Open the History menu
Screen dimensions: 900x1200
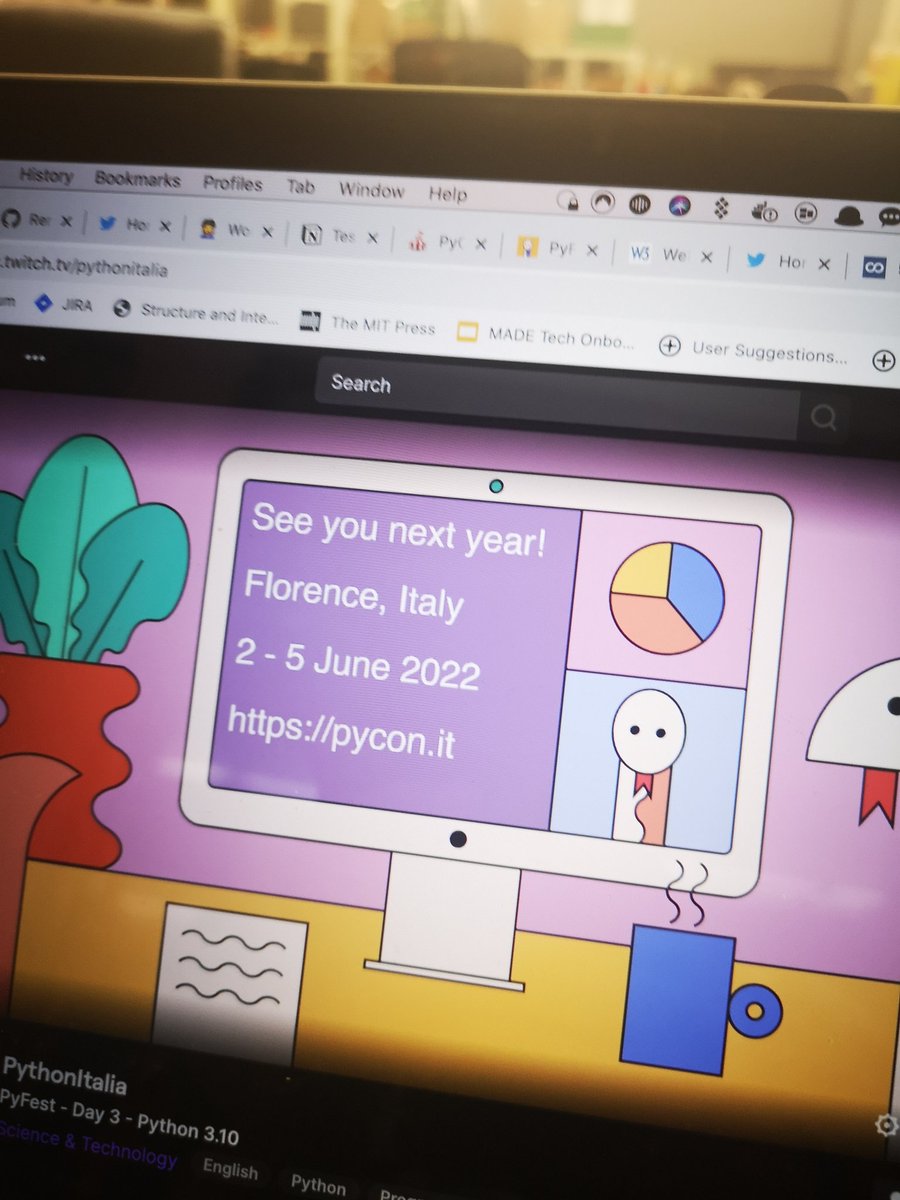[46, 175]
